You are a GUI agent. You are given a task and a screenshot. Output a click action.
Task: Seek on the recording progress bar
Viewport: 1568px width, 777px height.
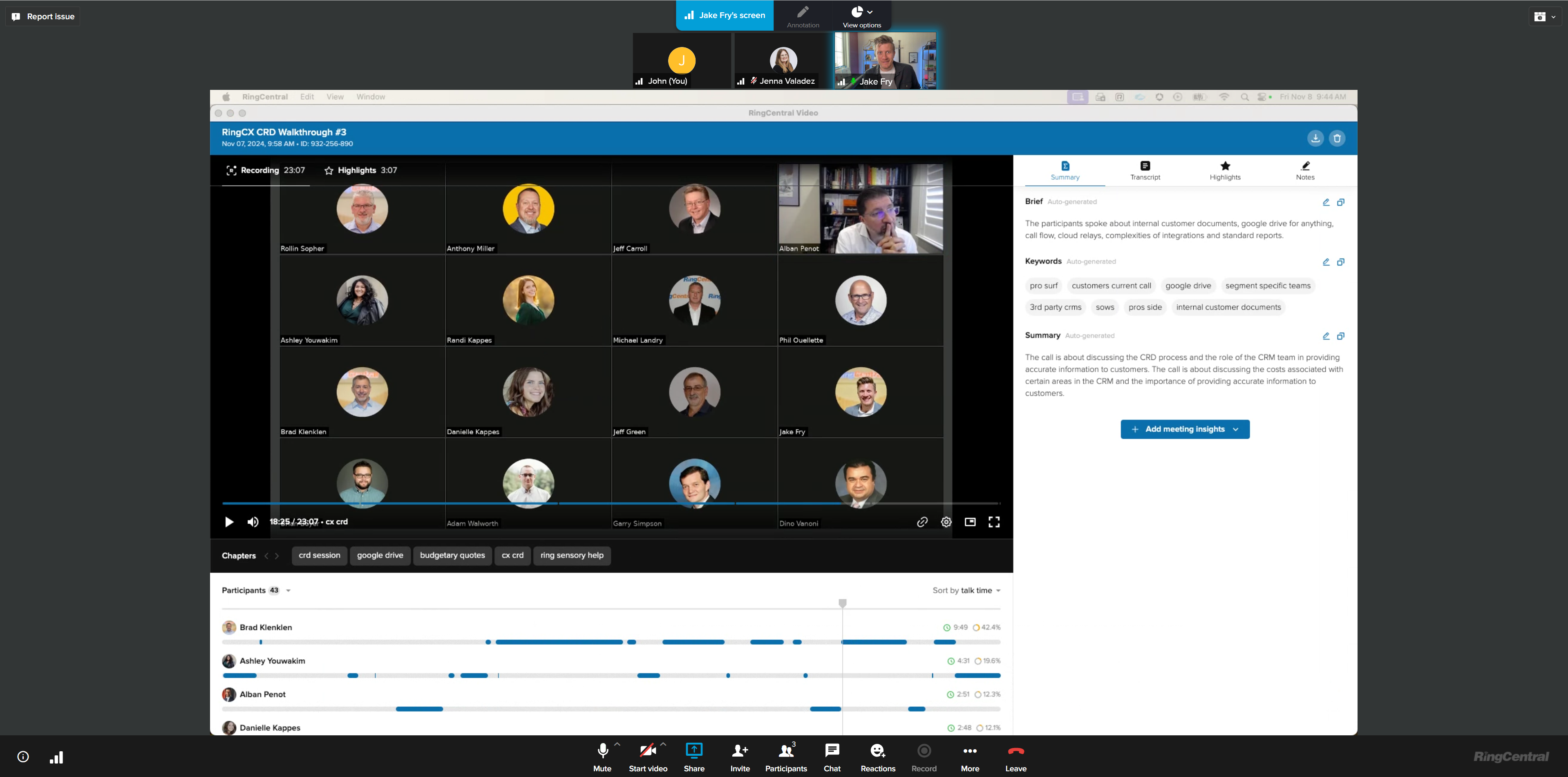[x=611, y=503]
